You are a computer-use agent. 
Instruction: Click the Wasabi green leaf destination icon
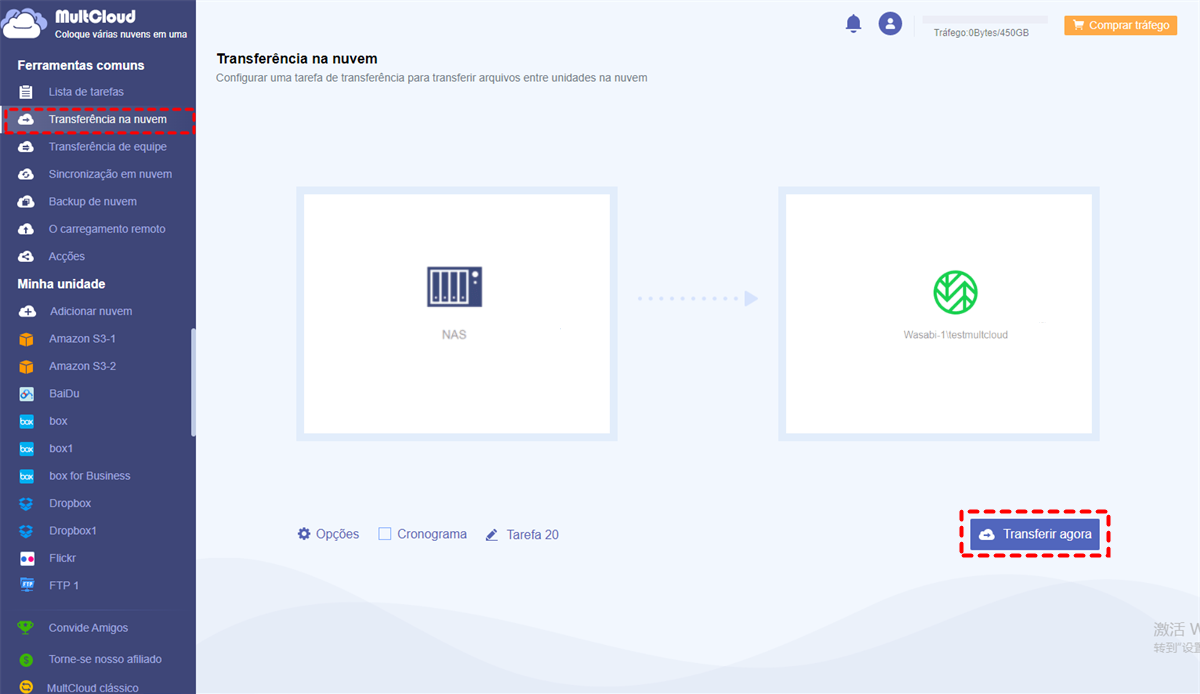pos(956,292)
